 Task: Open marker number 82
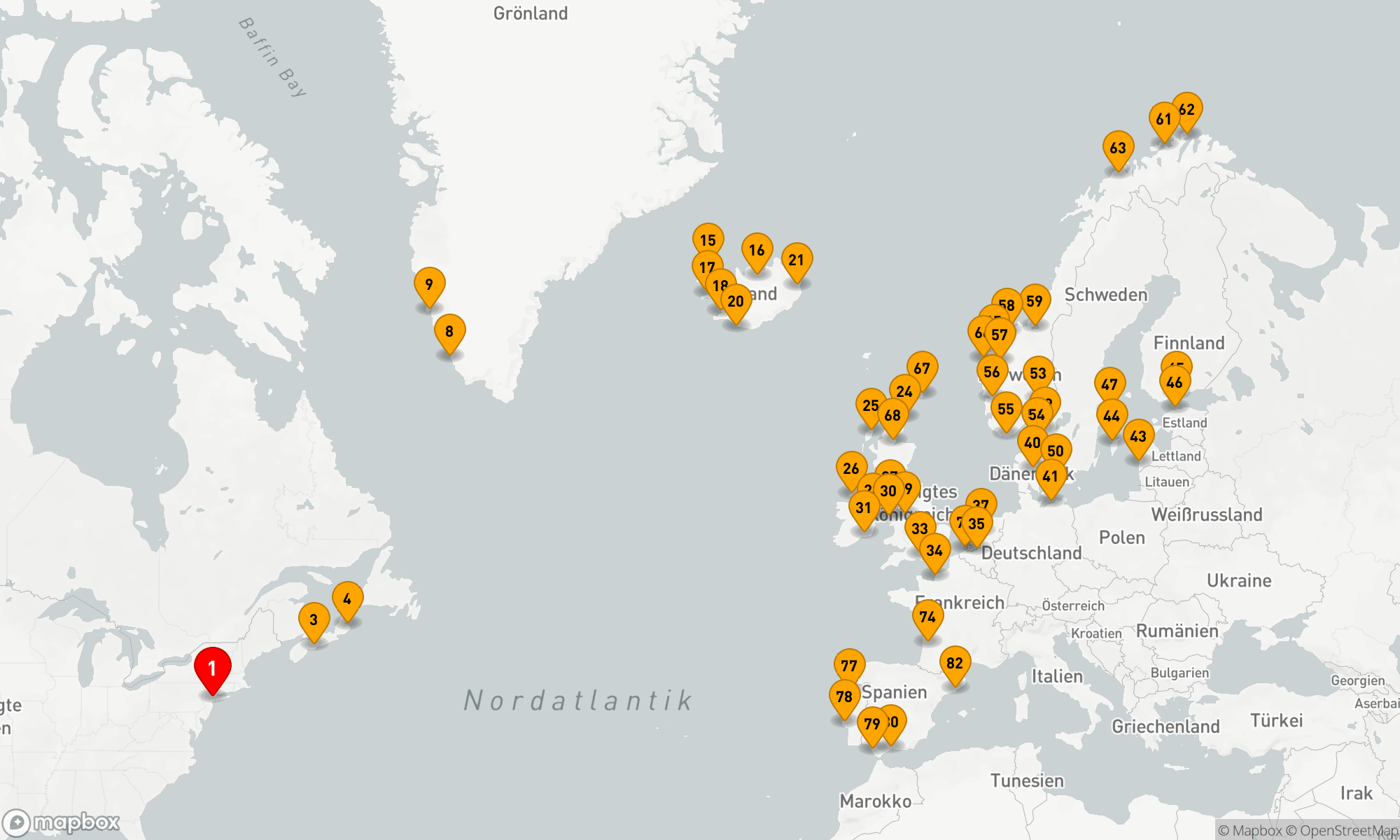coord(955,664)
